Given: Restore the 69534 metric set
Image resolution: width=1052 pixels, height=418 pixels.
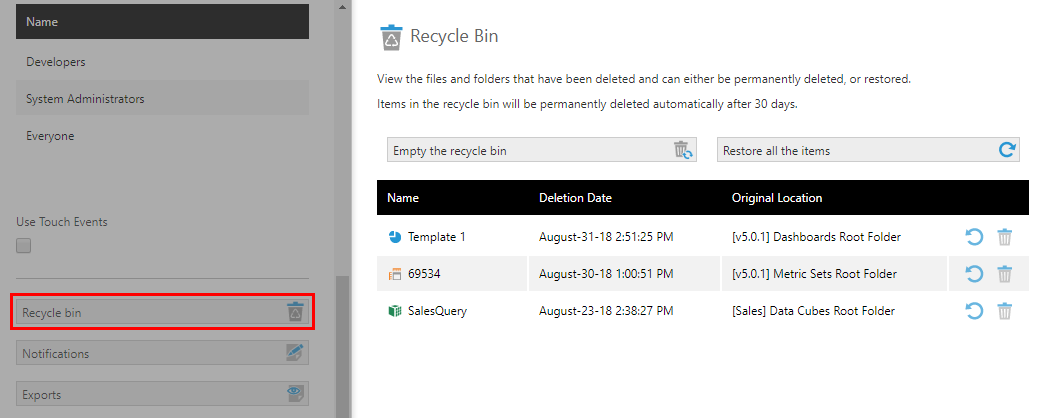Looking at the screenshot, I should pos(974,274).
